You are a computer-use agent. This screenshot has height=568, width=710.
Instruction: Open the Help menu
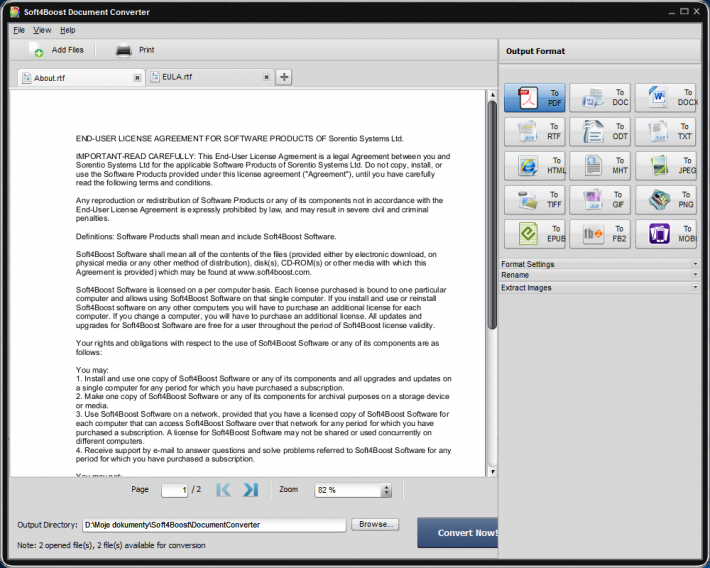(67, 30)
